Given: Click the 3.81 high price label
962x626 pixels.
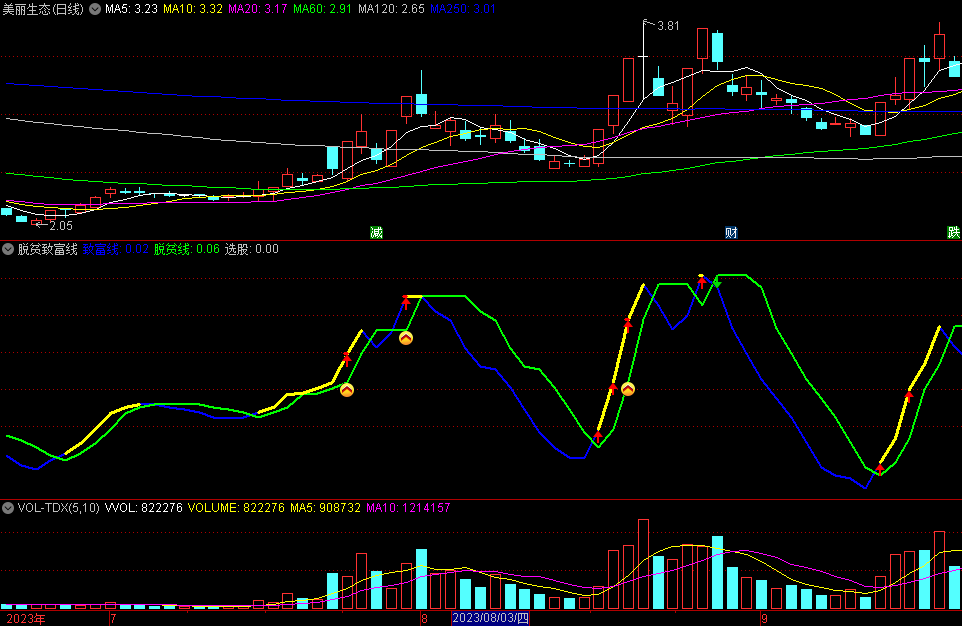Looking at the screenshot, I should [x=668, y=26].
